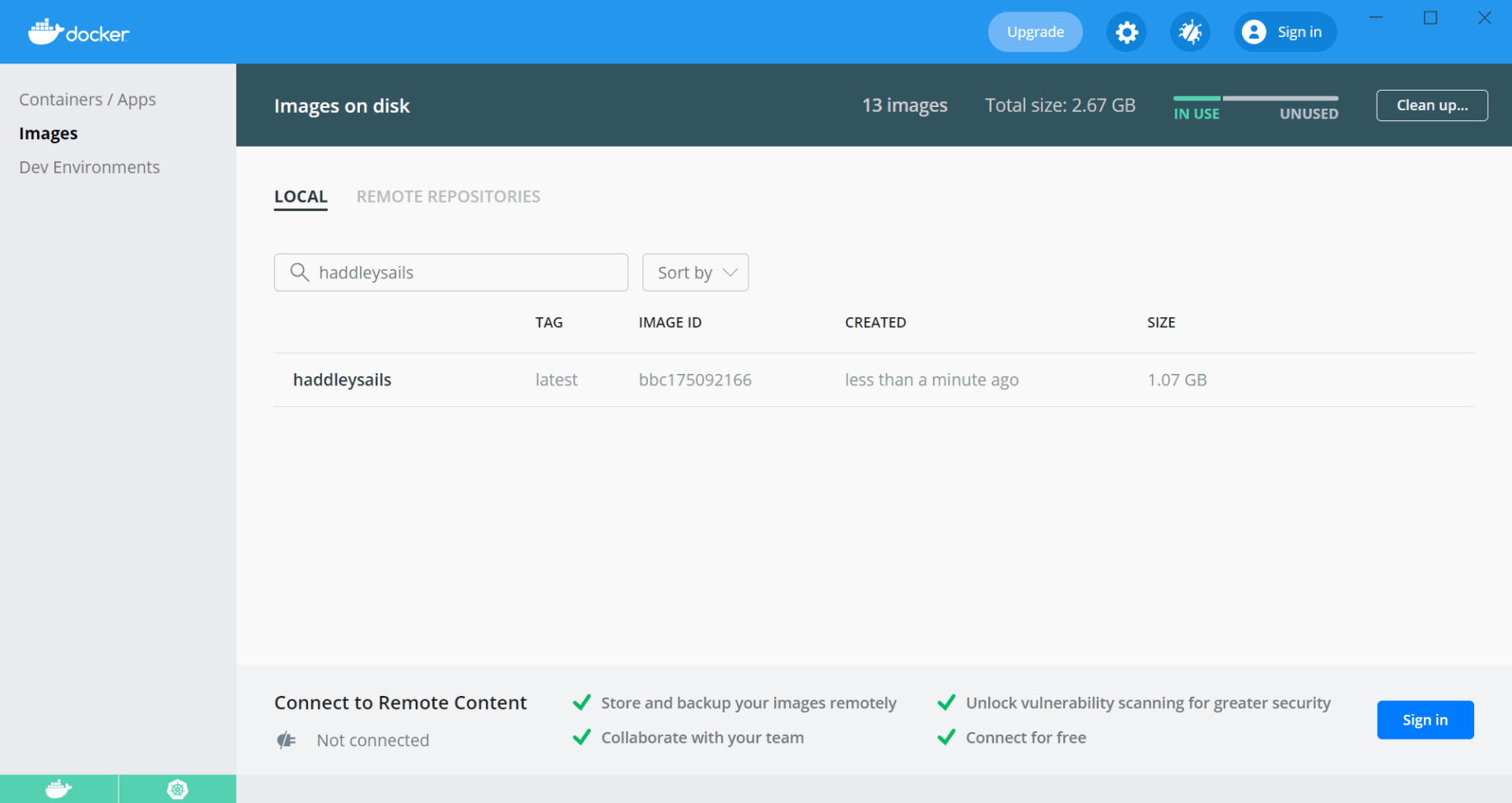Open the REMOTE REPOSITORIES tab

click(448, 197)
